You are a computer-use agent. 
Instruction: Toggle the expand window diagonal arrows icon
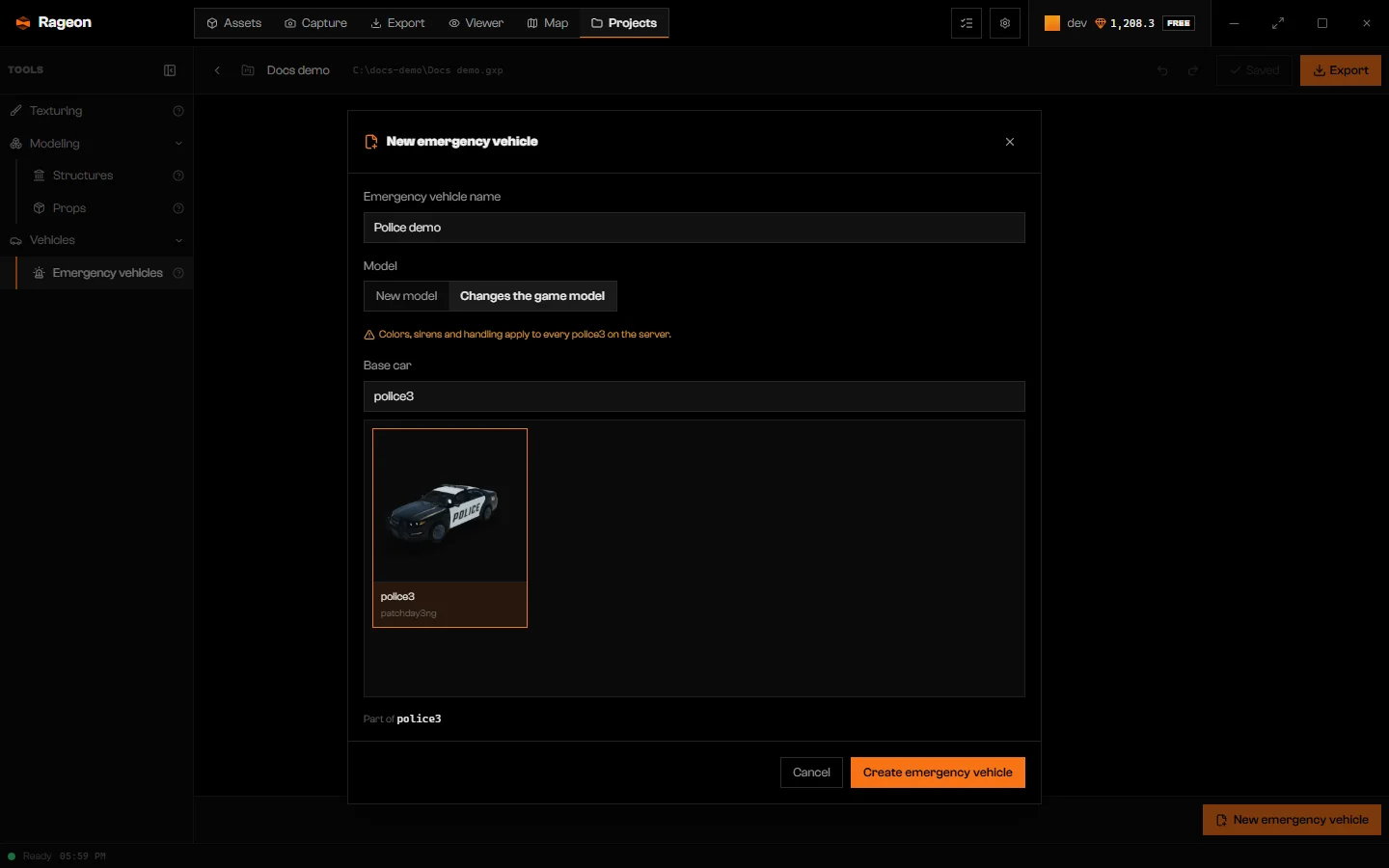click(1278, 23)
